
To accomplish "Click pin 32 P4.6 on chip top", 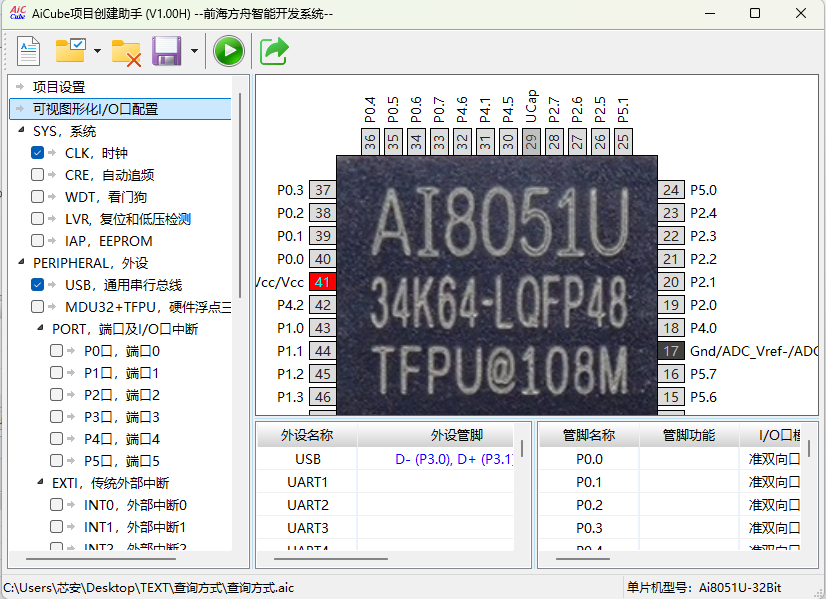I will pos(462,141).
